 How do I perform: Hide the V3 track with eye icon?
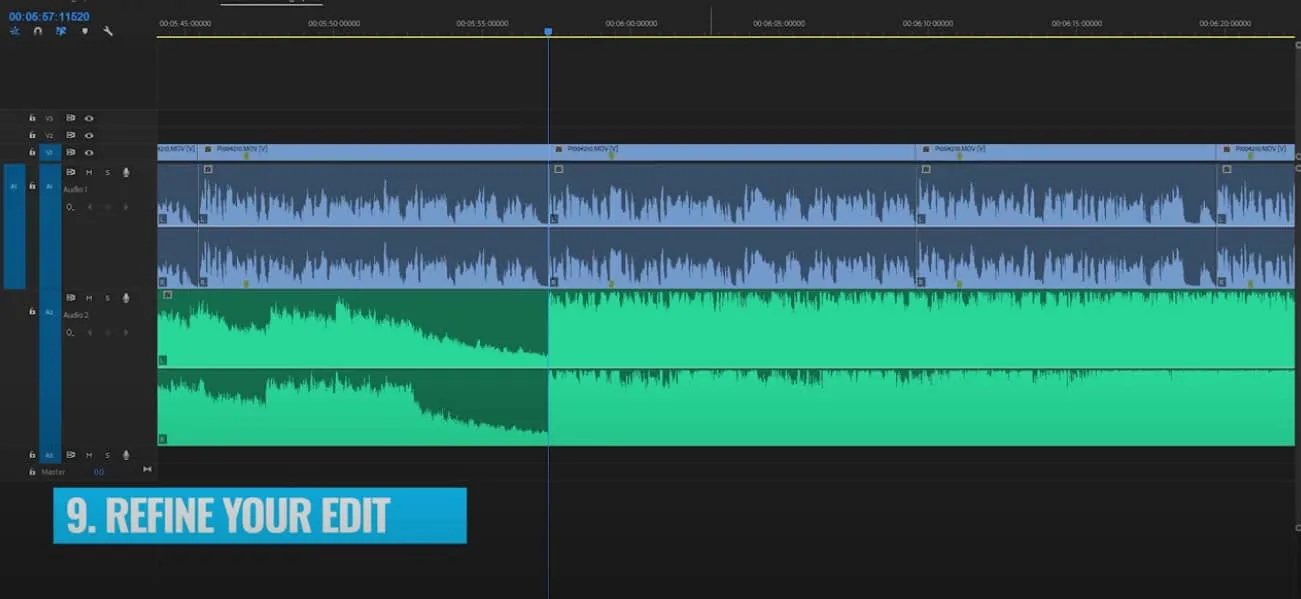89,118
